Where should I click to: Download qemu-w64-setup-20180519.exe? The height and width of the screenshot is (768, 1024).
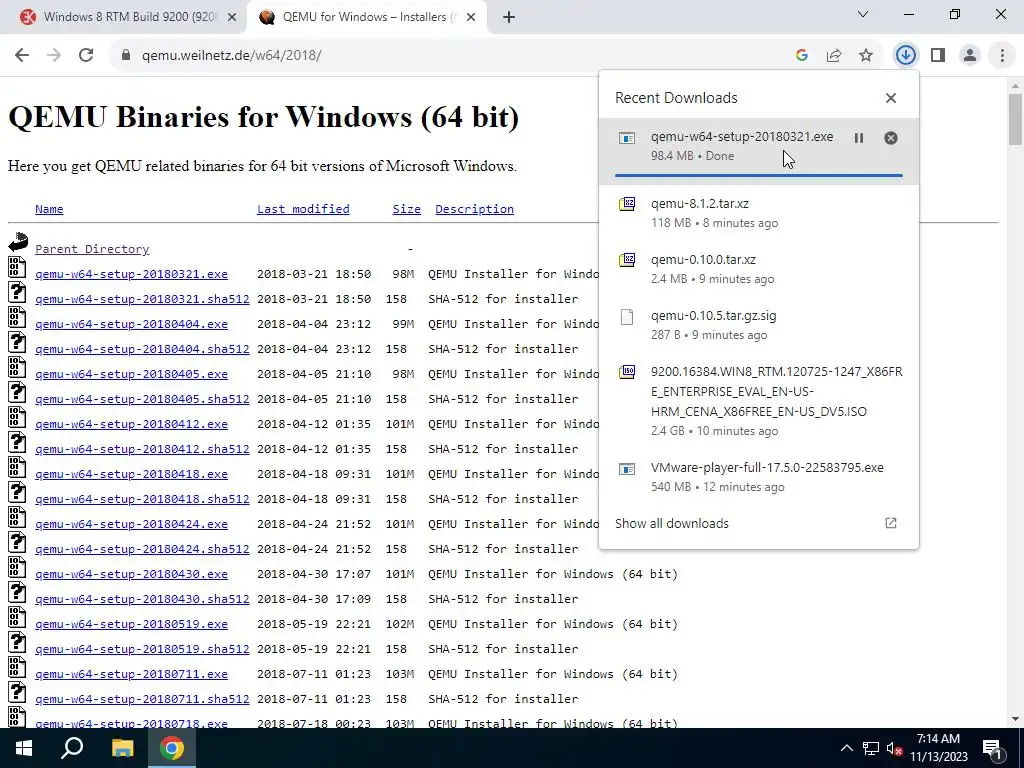131,624
